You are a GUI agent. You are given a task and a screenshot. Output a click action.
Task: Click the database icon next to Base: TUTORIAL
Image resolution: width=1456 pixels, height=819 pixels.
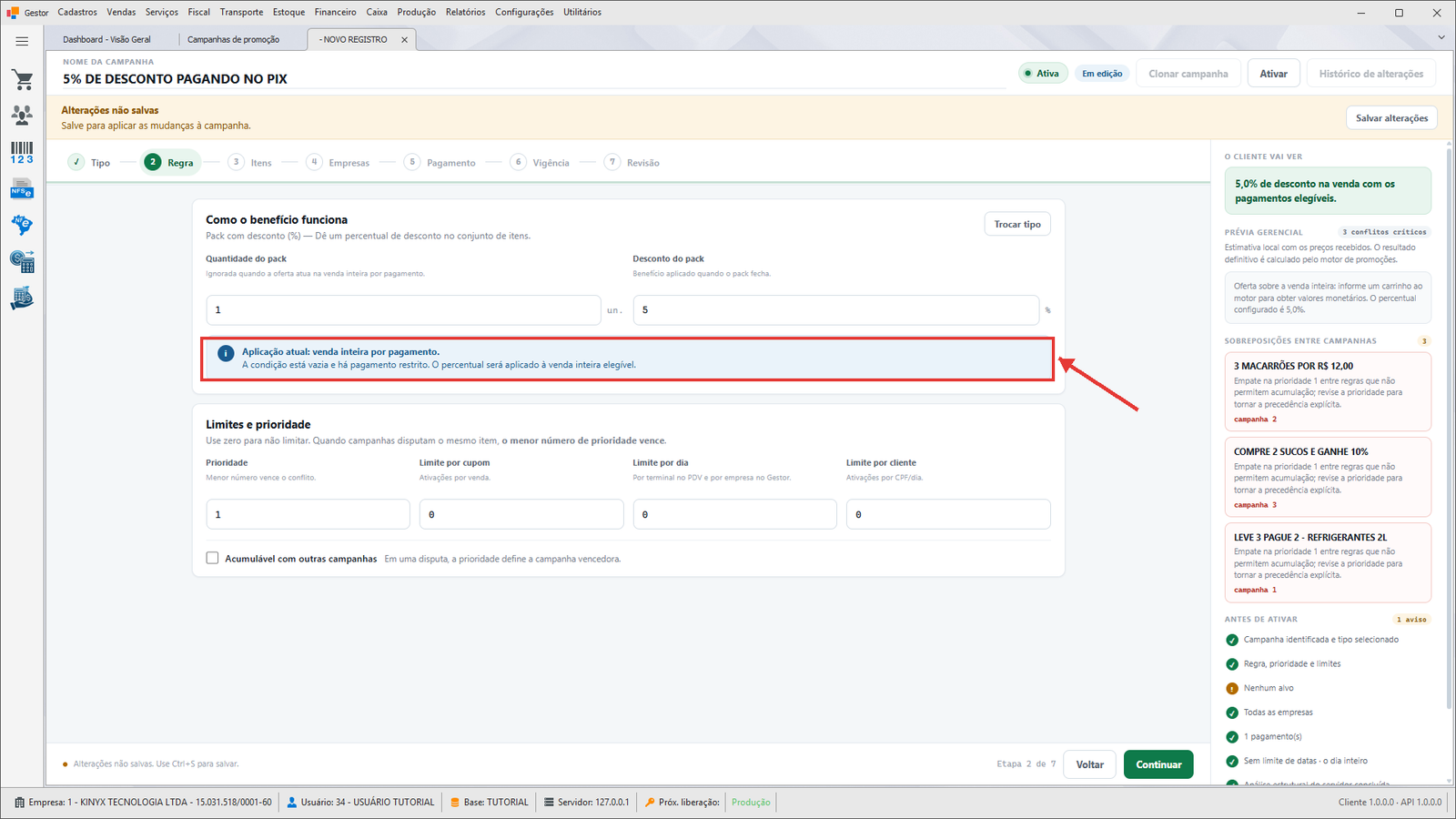(x=455, y=803)
